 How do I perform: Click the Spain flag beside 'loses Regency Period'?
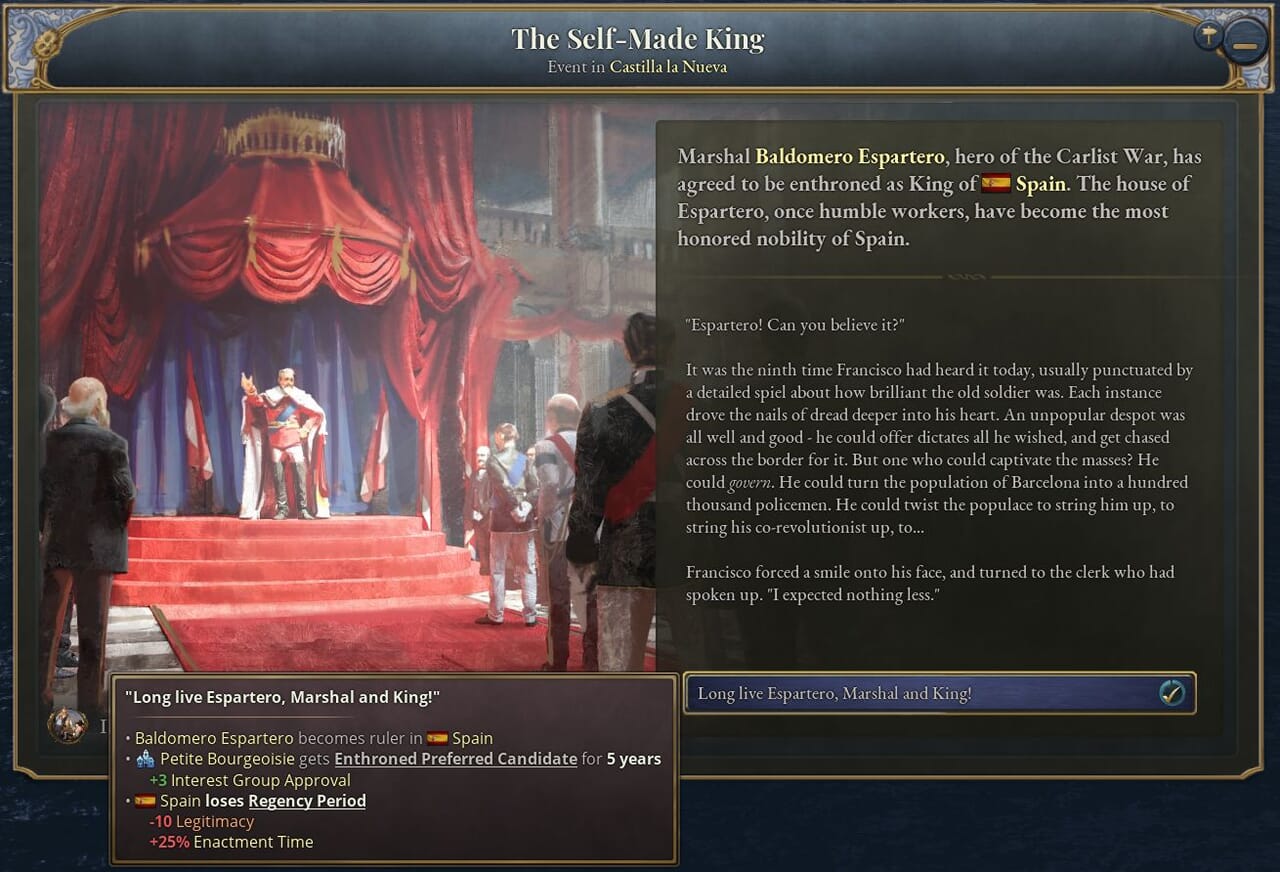click(x=145, y=801)
